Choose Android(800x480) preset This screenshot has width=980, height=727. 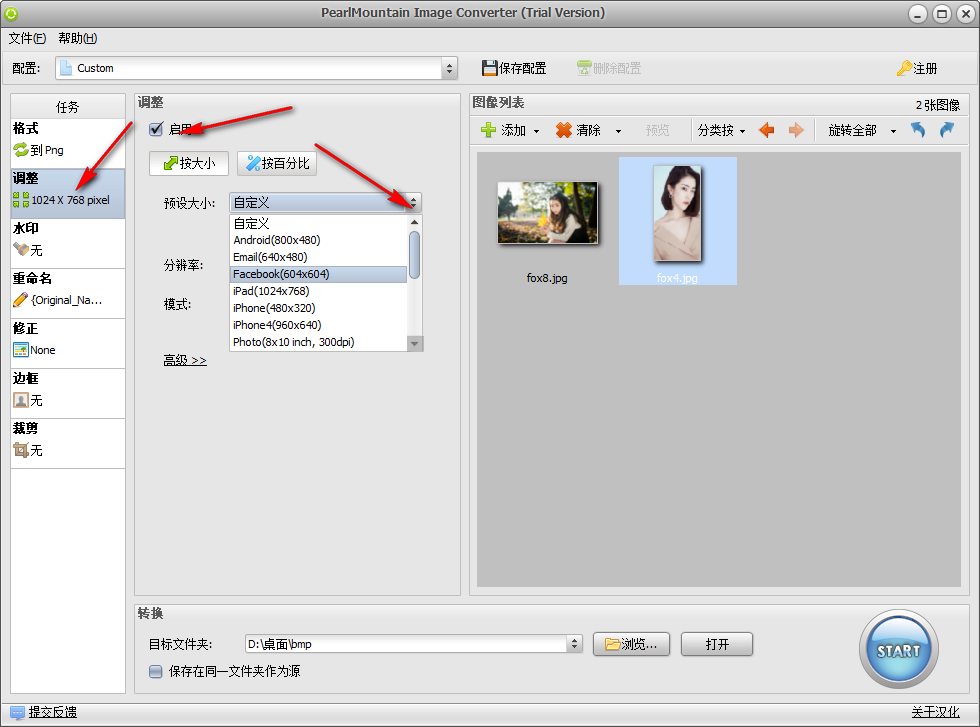click(319, 240)
